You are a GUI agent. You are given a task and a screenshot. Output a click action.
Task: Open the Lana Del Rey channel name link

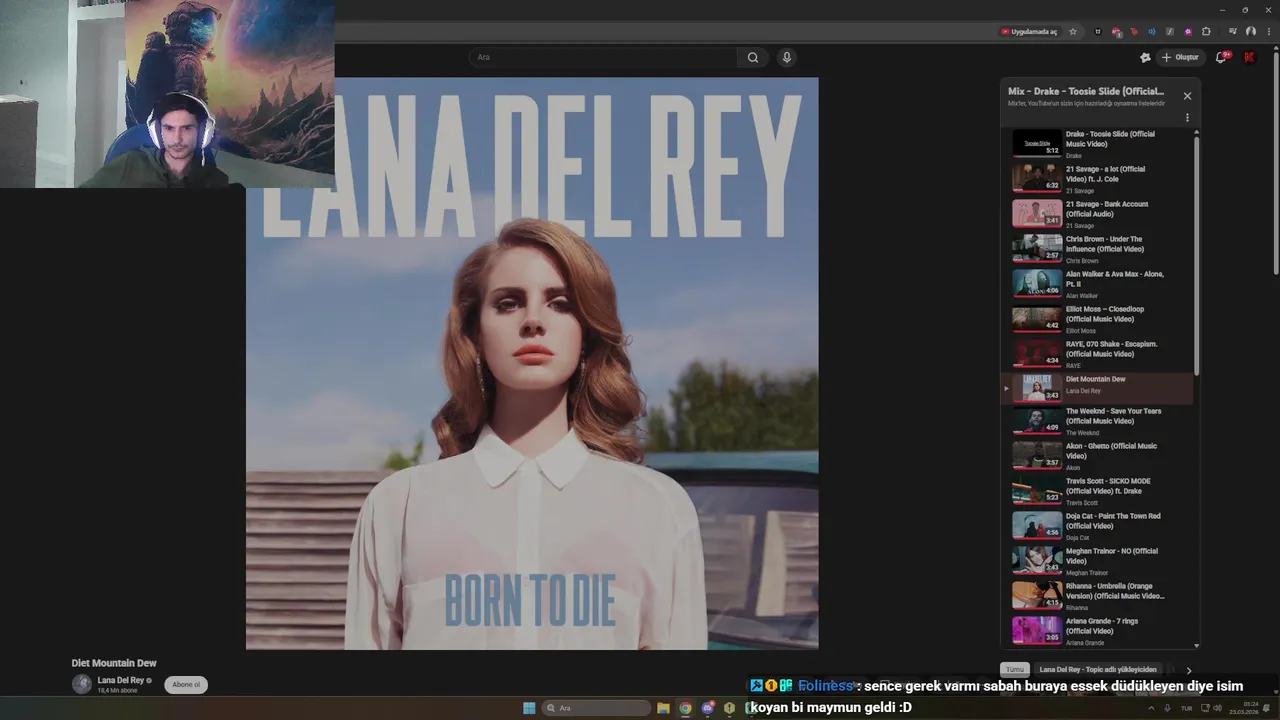(121, 680)
